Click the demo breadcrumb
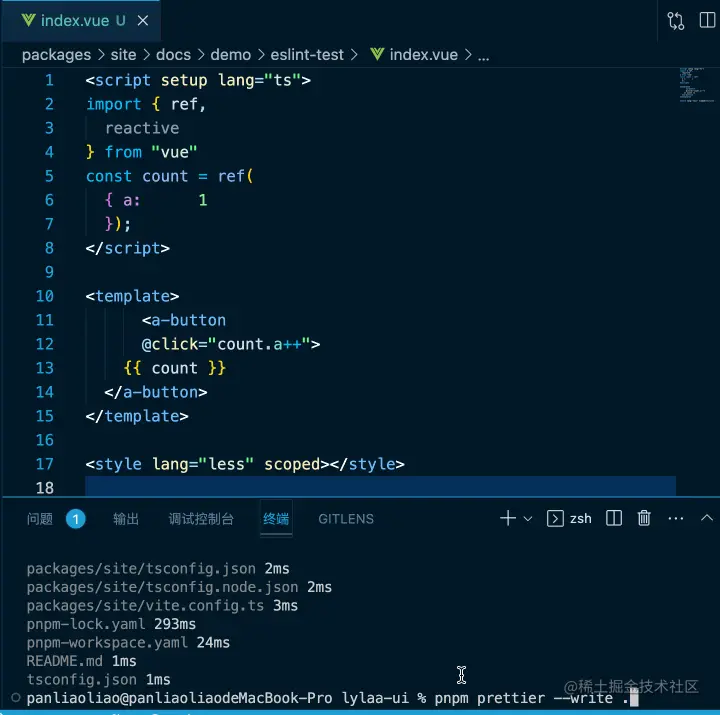This screenshot has height=715, width=720. (231, 55)
